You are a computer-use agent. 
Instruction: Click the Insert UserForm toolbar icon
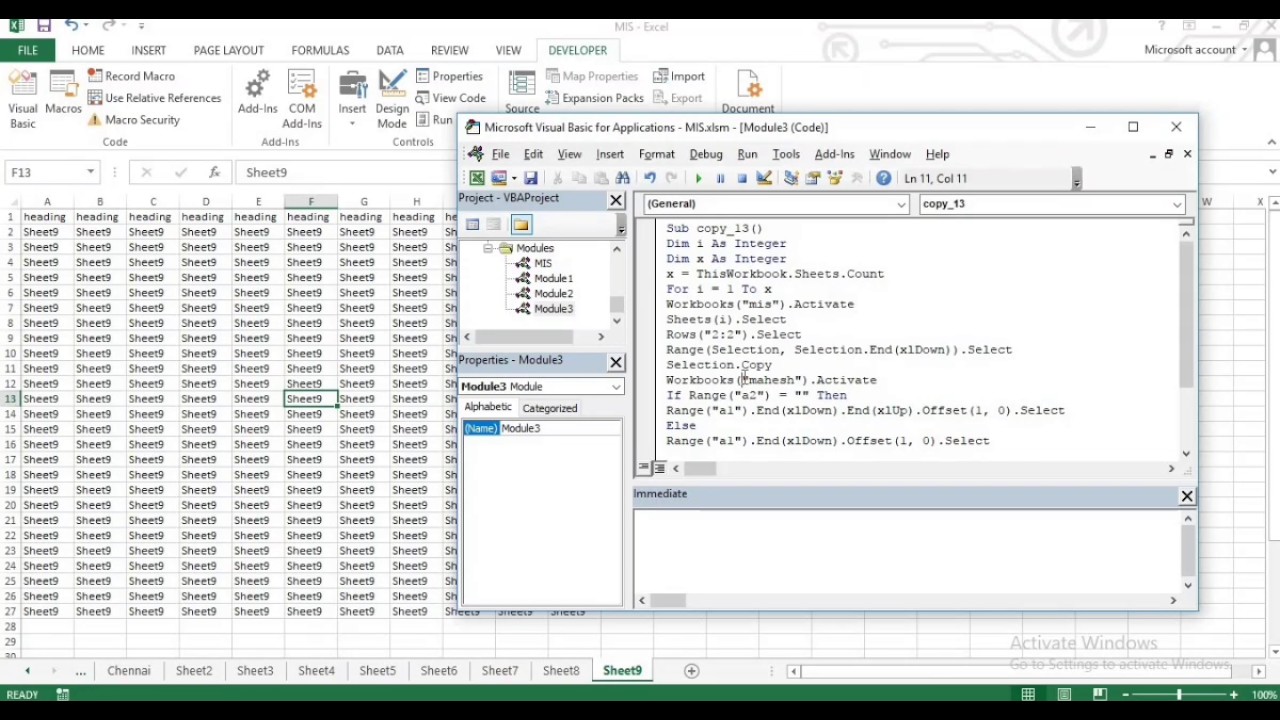coord(499,178)
